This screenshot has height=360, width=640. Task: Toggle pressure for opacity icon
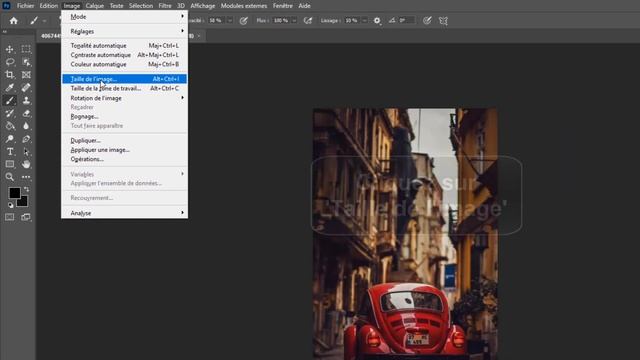244,20
